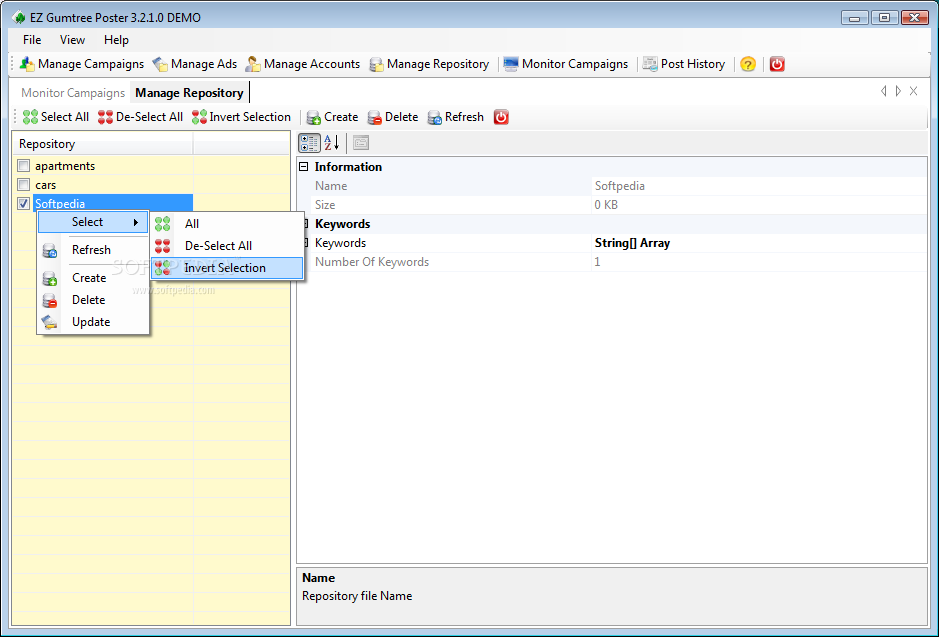Screen dimensions: 939x637
Task: Switch to the Monitor Campaigns tab
Action: coord(73,93)
